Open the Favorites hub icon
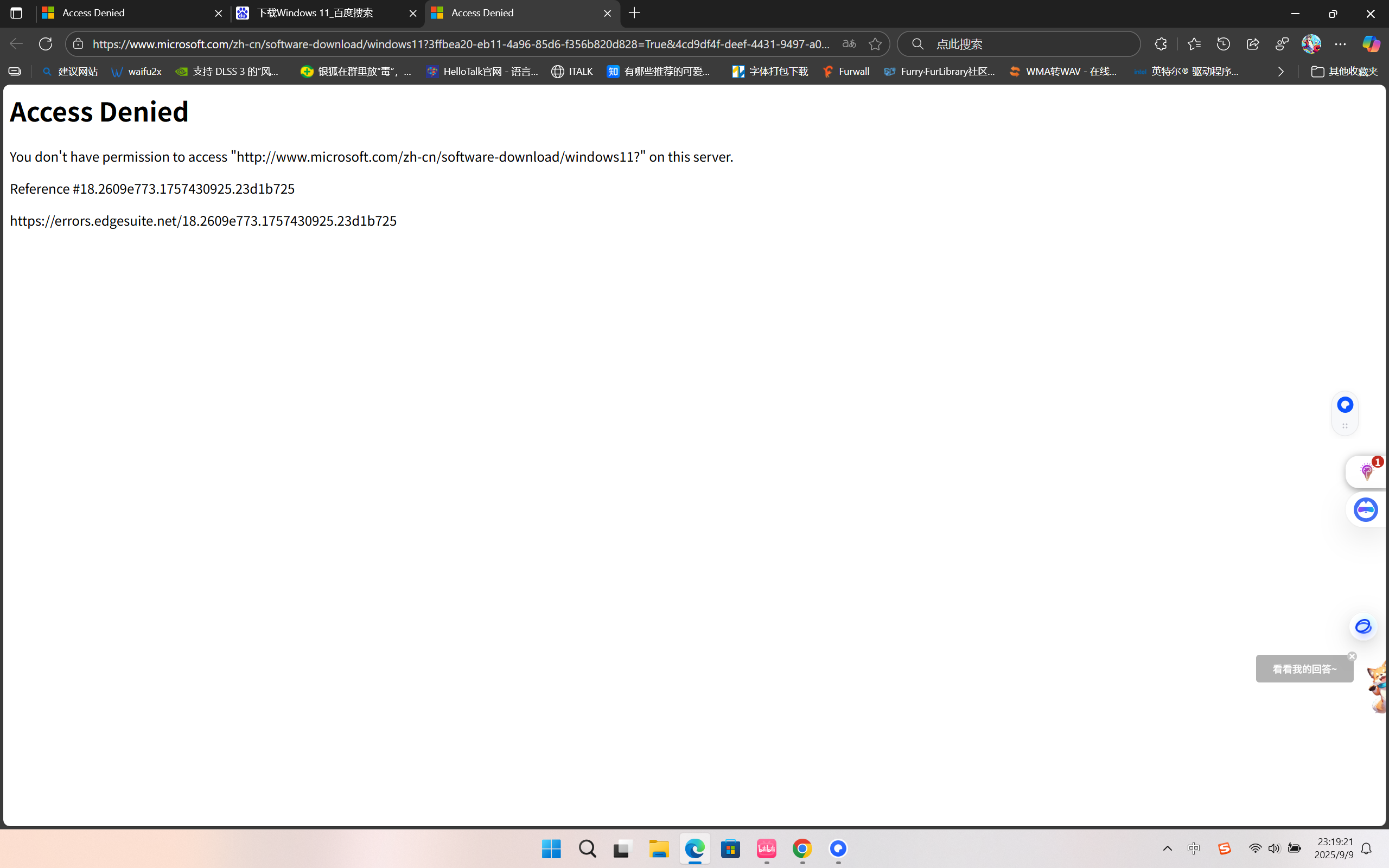 tap(1194, 43)
